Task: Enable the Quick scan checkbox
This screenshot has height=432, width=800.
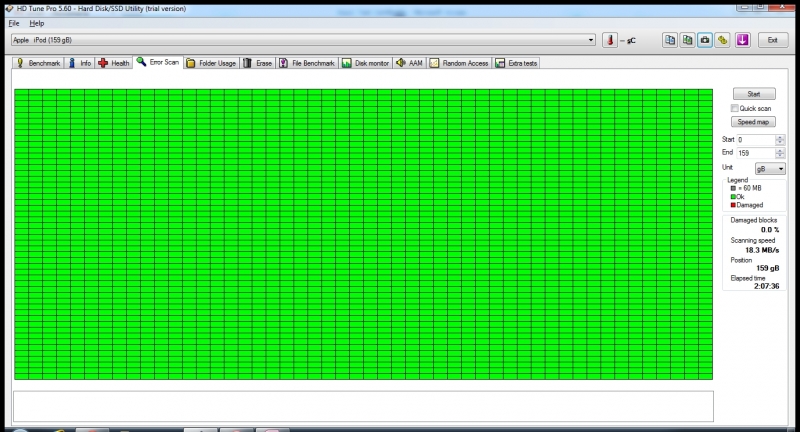Action: click(735, 108)
